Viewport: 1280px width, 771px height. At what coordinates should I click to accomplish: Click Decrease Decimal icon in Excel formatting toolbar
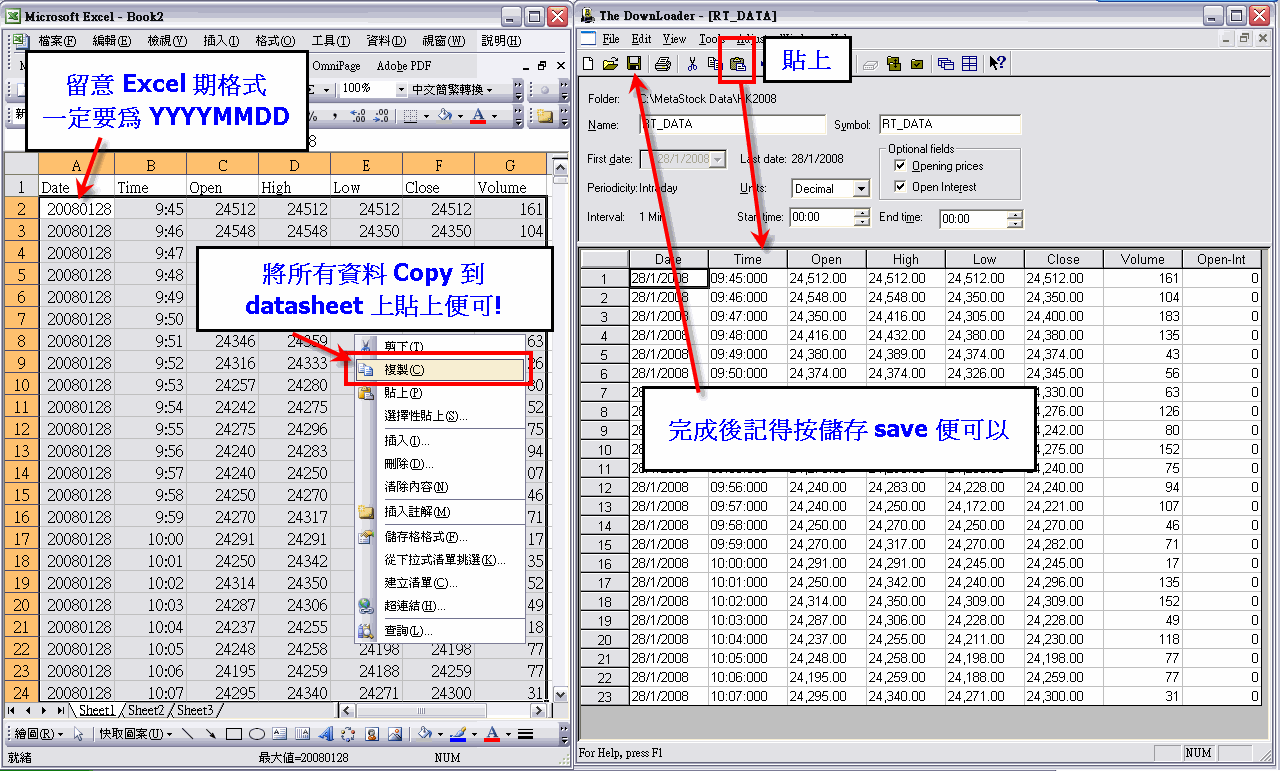(x=381, y=116)
